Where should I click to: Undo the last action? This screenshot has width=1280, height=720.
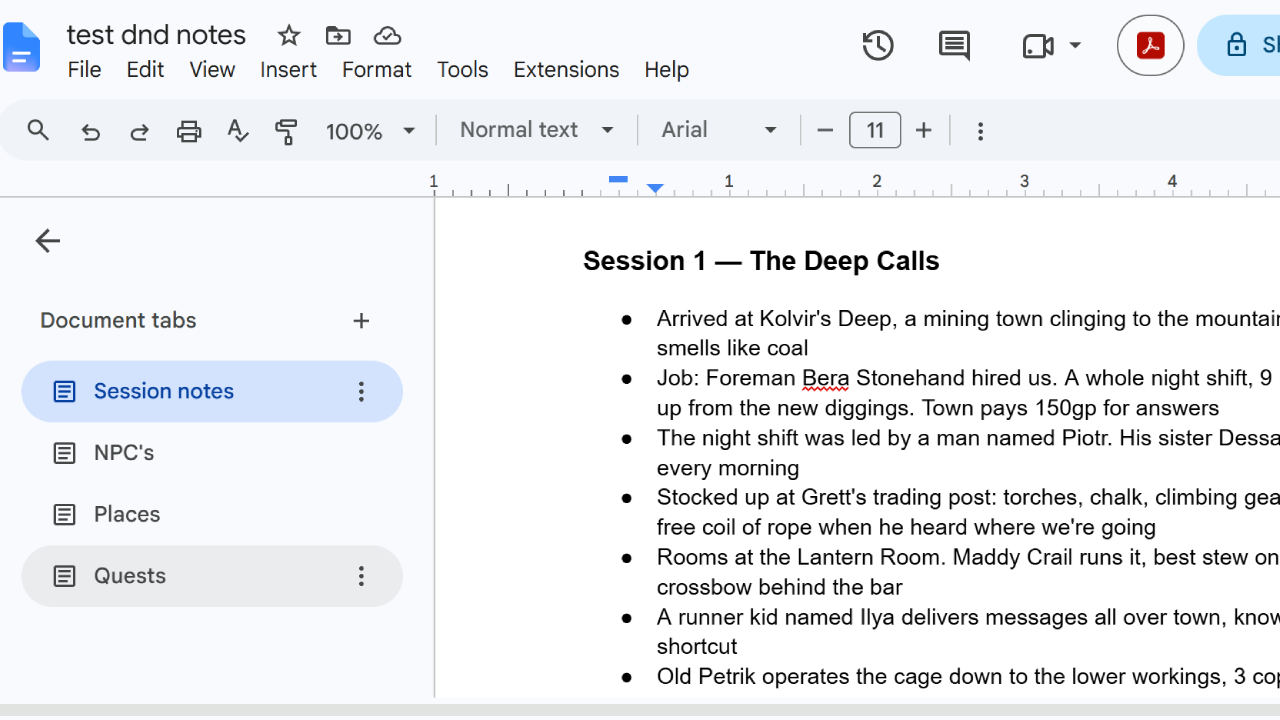pos(91,131)
